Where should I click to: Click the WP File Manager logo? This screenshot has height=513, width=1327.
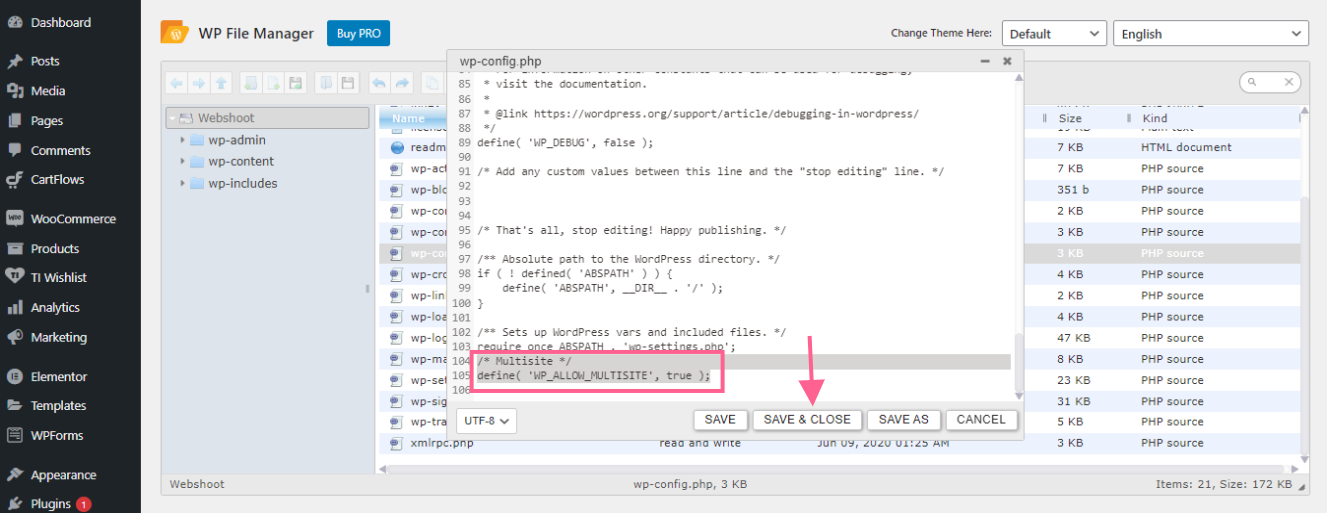[x=175, y=33]
